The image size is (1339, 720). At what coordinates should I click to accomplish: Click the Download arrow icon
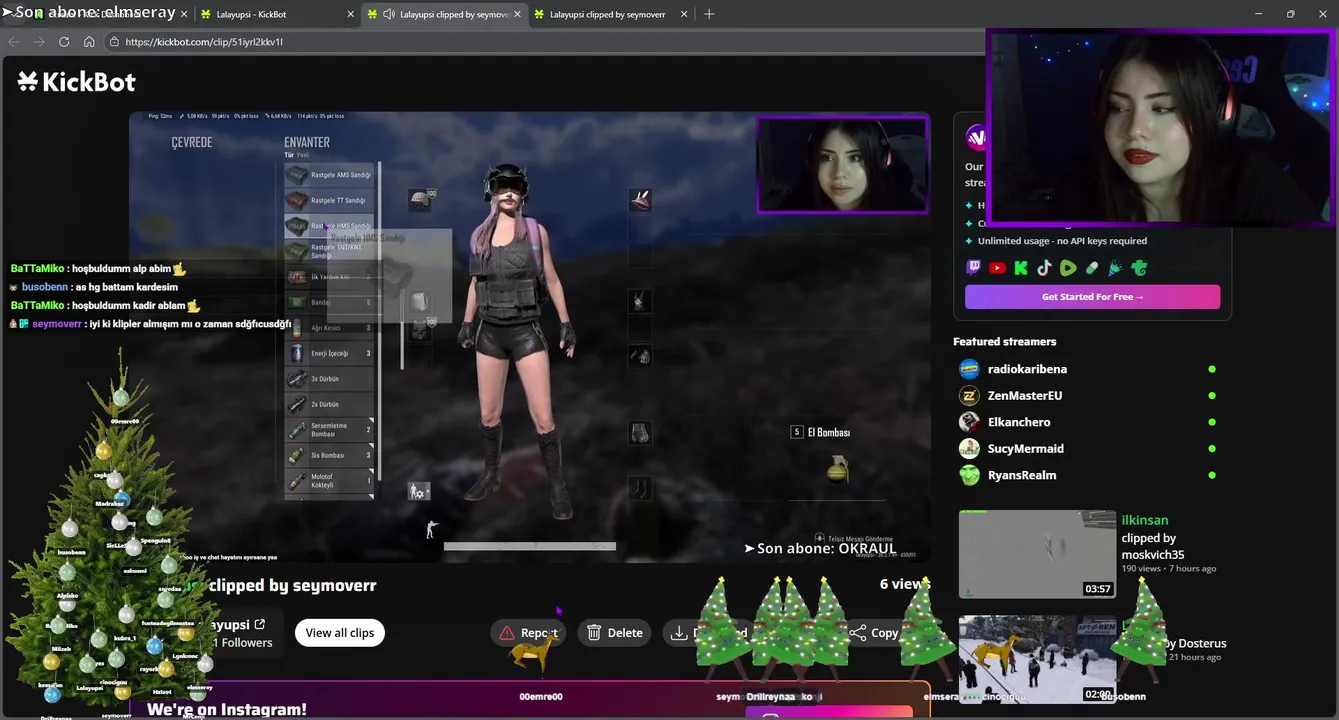click(x=679, y=633)
